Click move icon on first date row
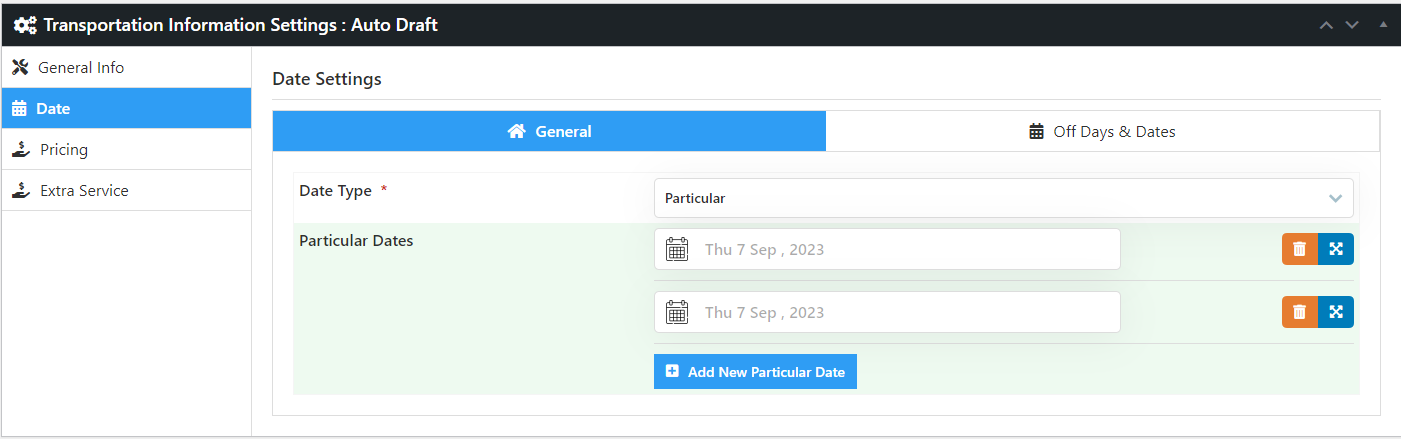 [x=1336, y=249]
